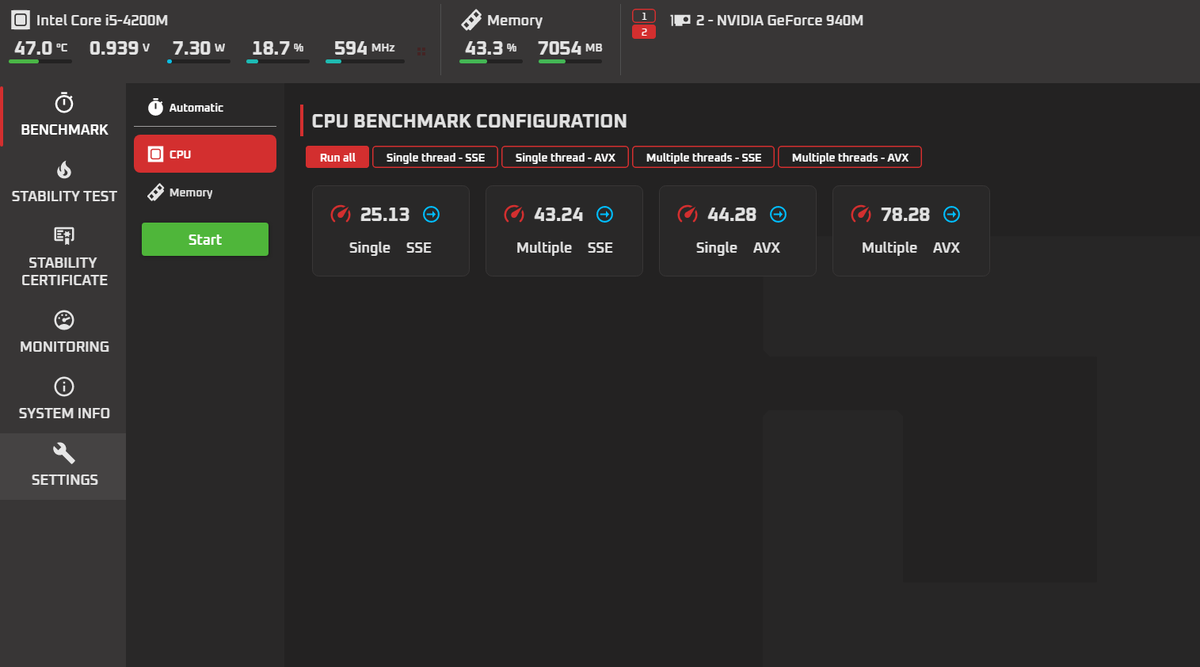Viewport: 1200px width, 667px height.
Task: Select Single thread - SSE test
Action: [x=435, y=157]
